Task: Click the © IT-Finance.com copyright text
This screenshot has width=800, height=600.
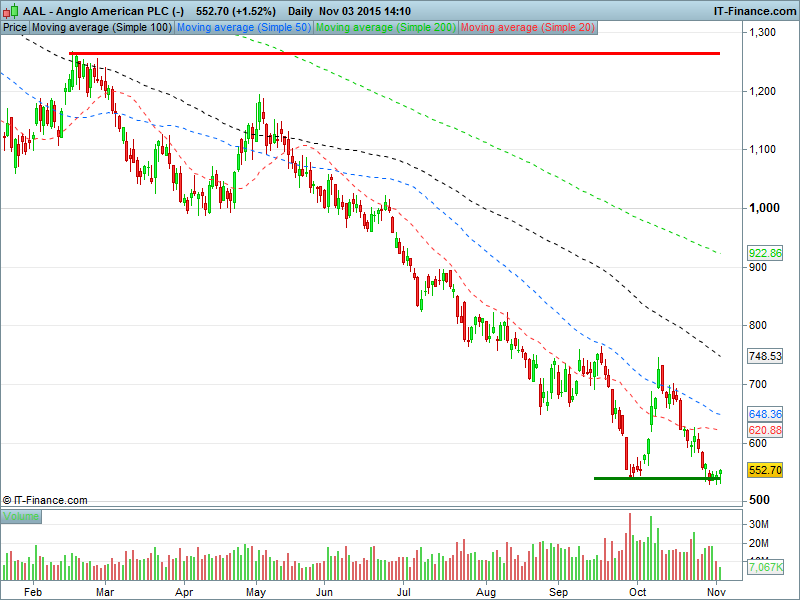Action: coord(45,500)
